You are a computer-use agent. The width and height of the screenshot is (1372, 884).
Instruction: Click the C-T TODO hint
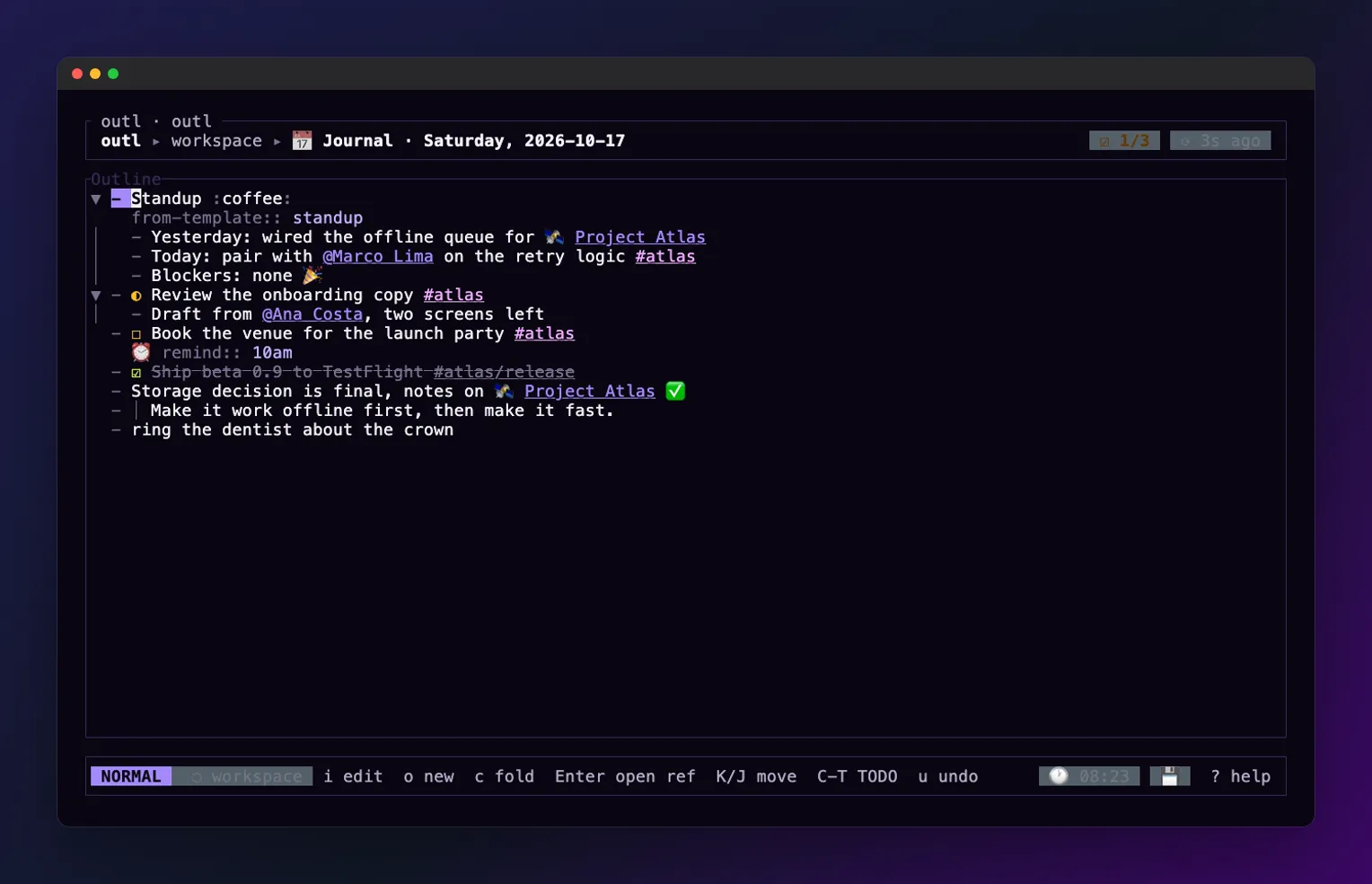857,776
